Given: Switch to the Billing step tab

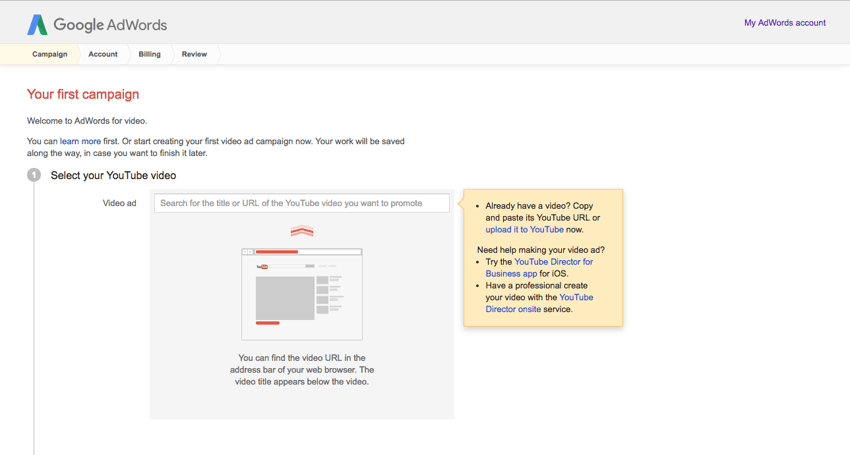Looking at the screenshot, I should (x=150, y=54).
